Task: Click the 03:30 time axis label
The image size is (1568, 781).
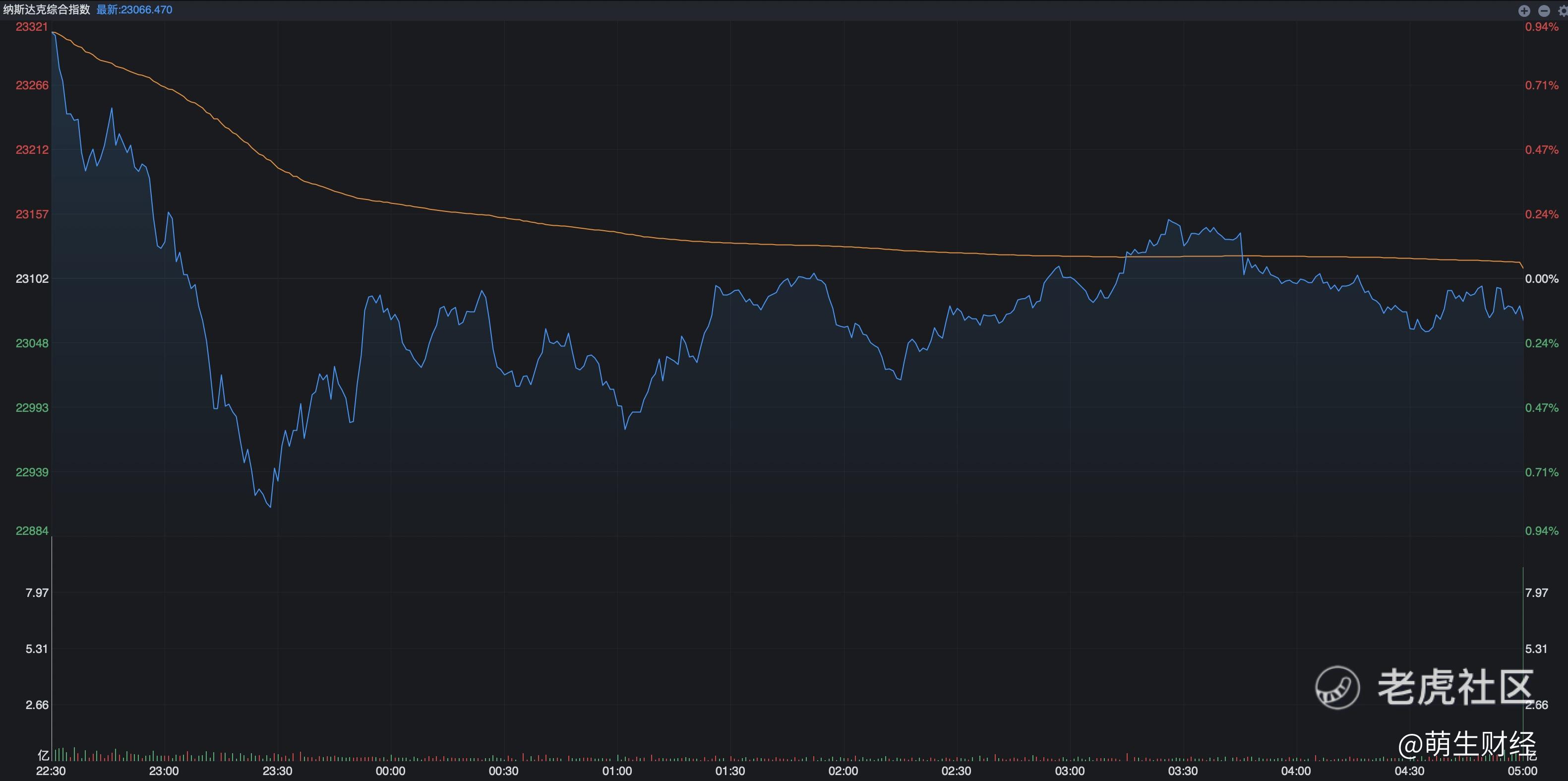Action: pyautogui.click(x=1183, y=771)
